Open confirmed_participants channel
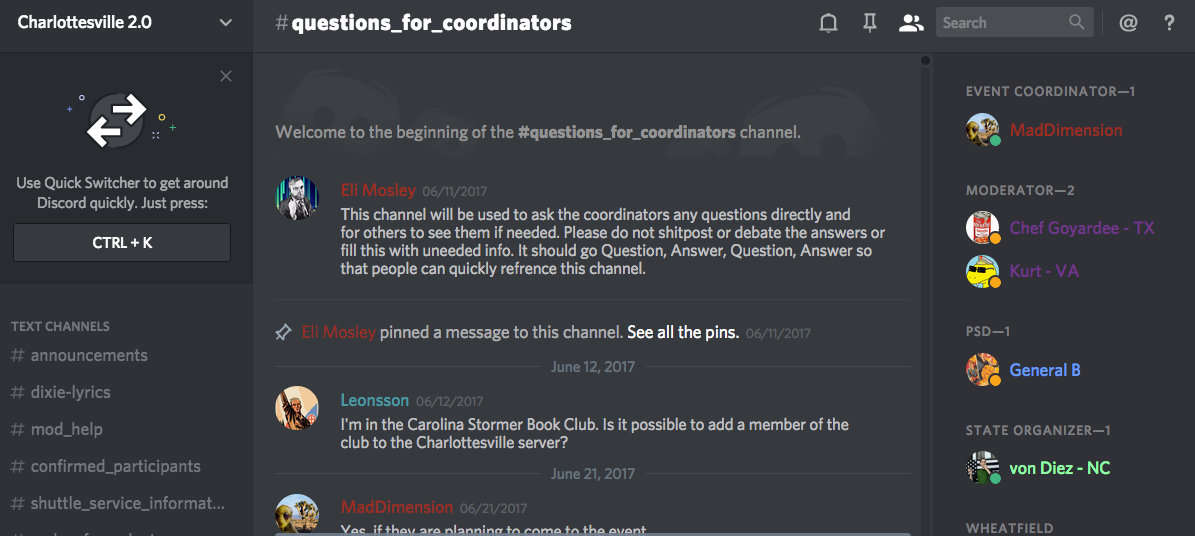Image resolution: width=1195 pixels, height=536 pixels. 115,466
